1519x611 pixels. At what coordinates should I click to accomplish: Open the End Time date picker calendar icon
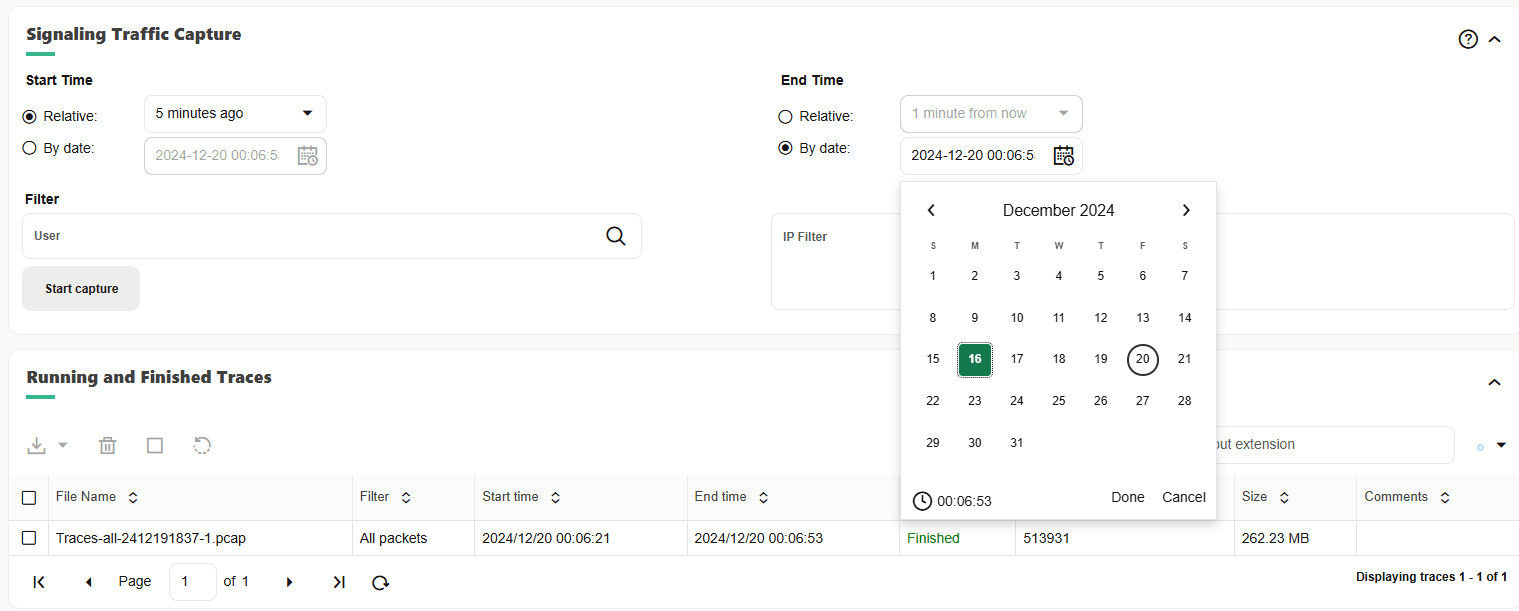point(1063,155)
